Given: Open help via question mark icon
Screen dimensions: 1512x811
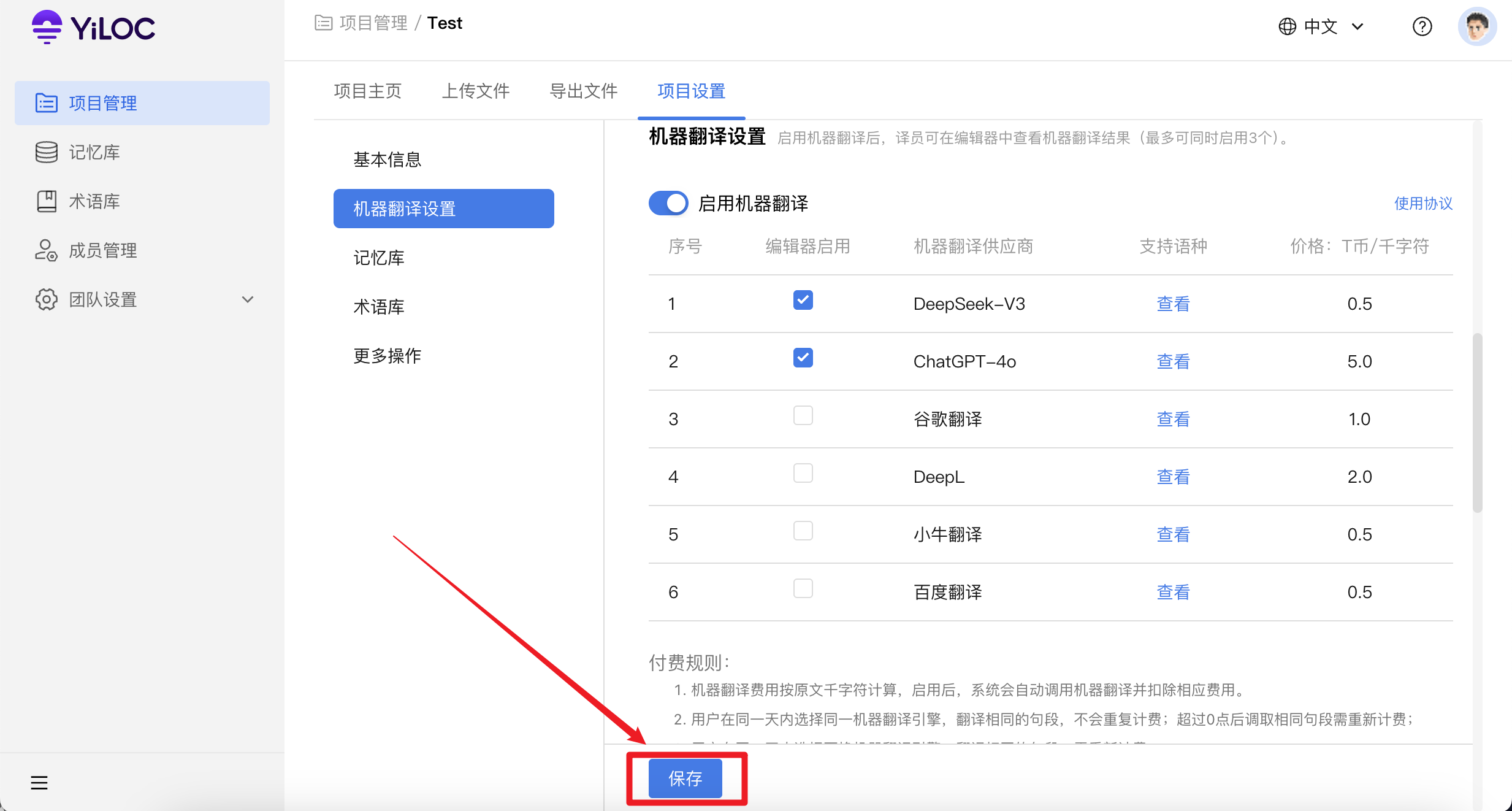Looking at the screenshot, I should coord(1422,26).
